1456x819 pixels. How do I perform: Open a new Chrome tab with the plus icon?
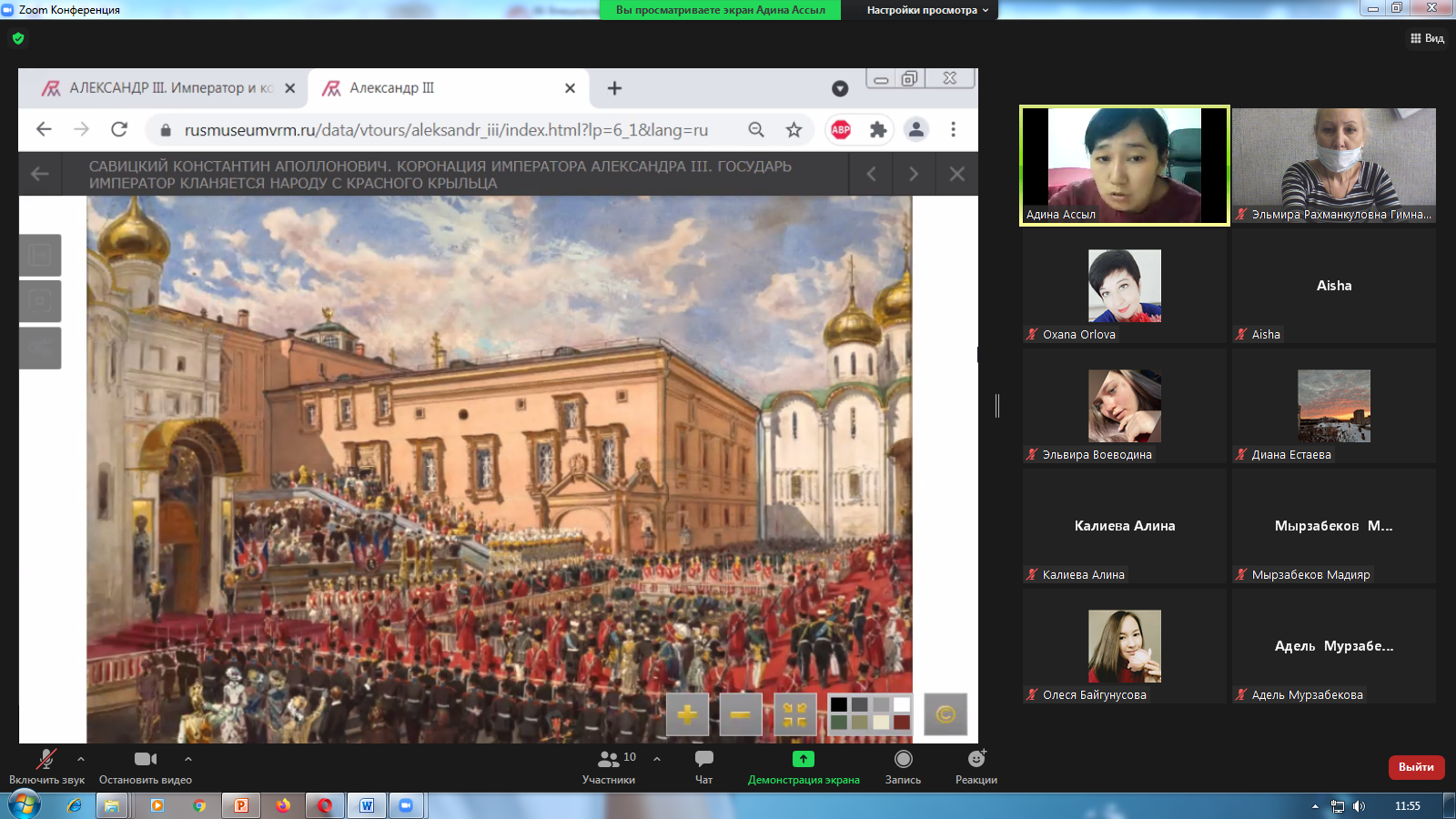click(615, 88)
